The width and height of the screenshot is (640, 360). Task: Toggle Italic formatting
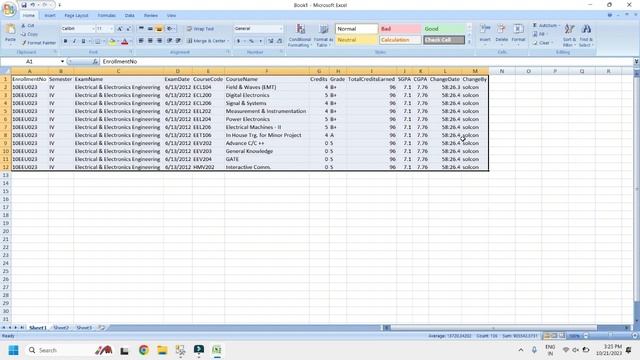74,41
